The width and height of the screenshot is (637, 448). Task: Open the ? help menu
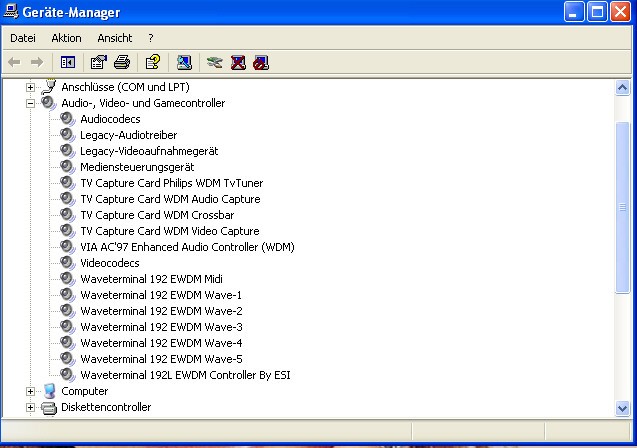151,38
